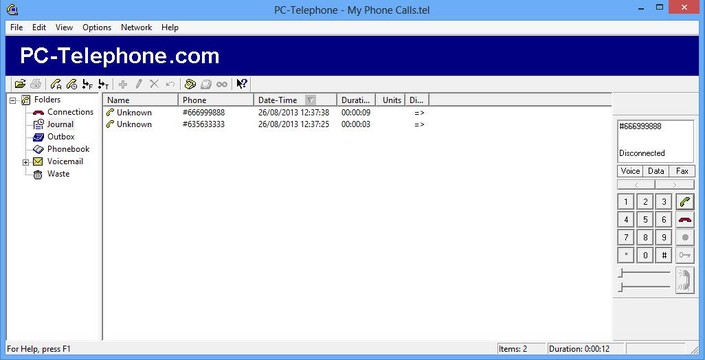705x360 pixels.
Task: Click the open file folder toolbar icon
Action: (x=20, y=84)
